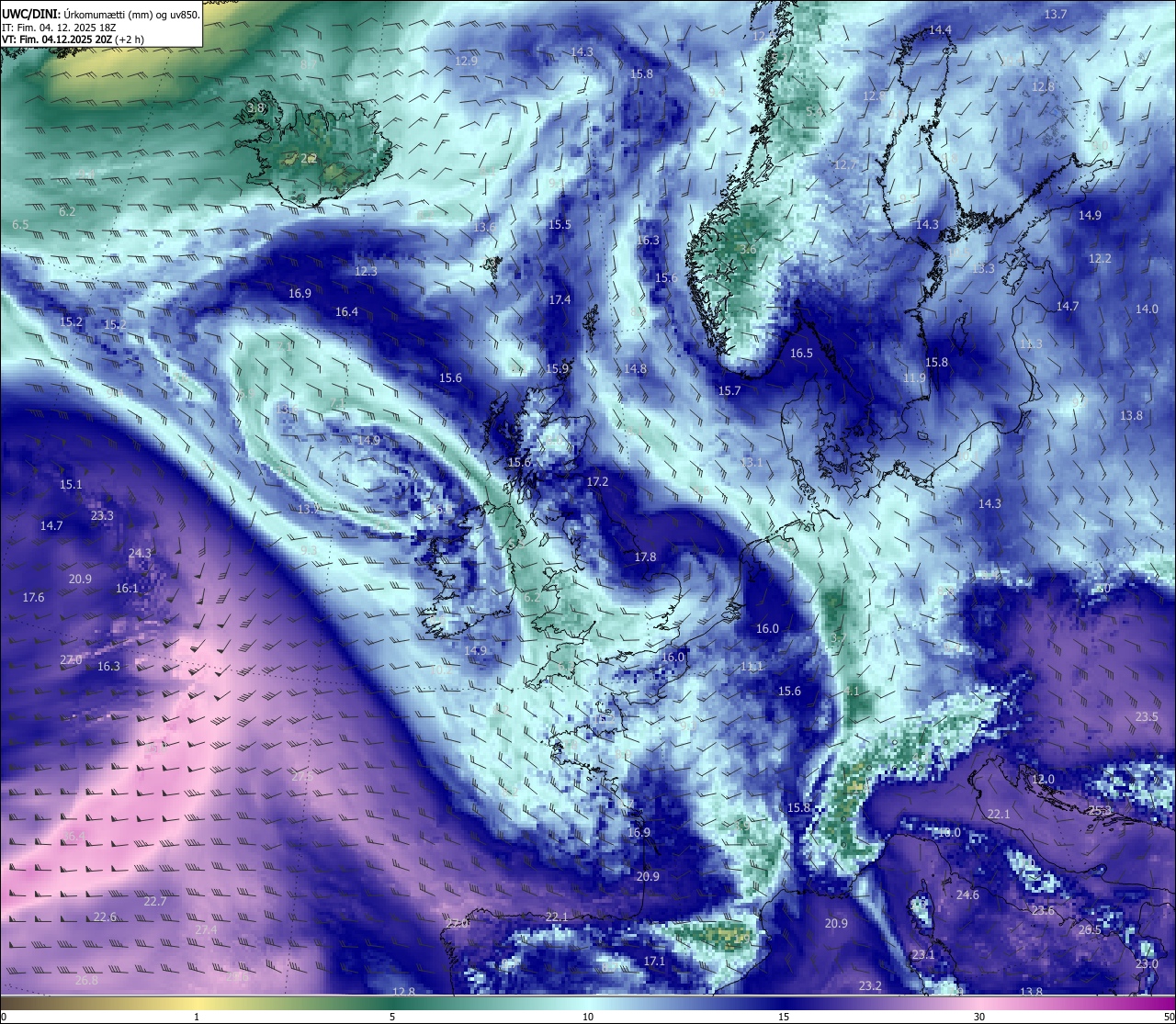Click the 3.6 value over southern Norway
Screen dimensions: 1176x1024
(x=748, y=250)
